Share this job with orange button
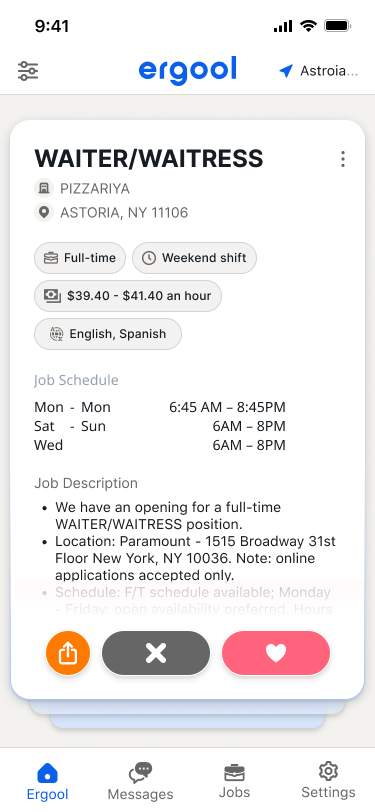Screen dimensions: 375x812 [x=68, y=654]
